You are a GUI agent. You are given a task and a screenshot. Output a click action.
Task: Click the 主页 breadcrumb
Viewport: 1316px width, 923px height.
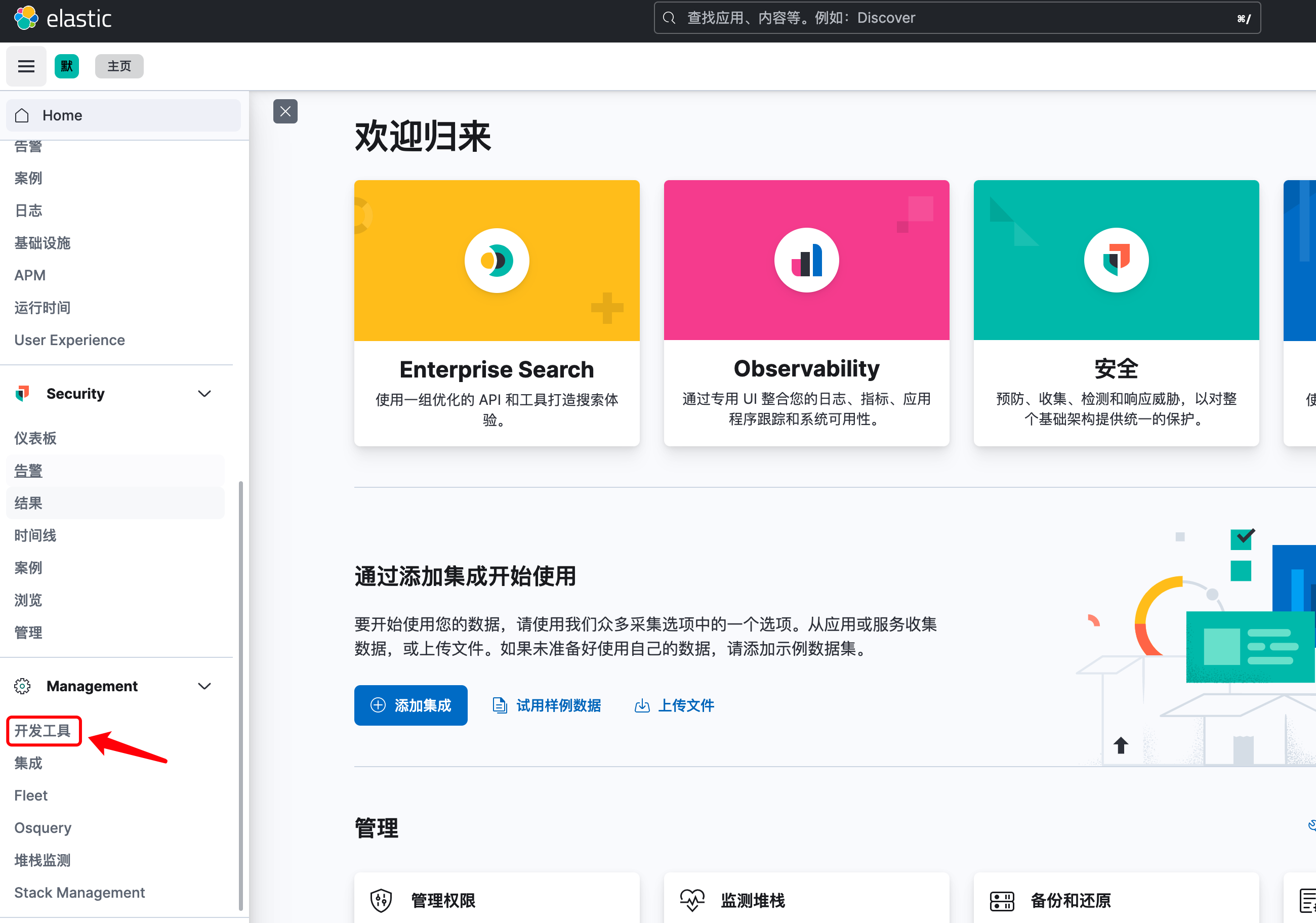click(x=119, y=66)
